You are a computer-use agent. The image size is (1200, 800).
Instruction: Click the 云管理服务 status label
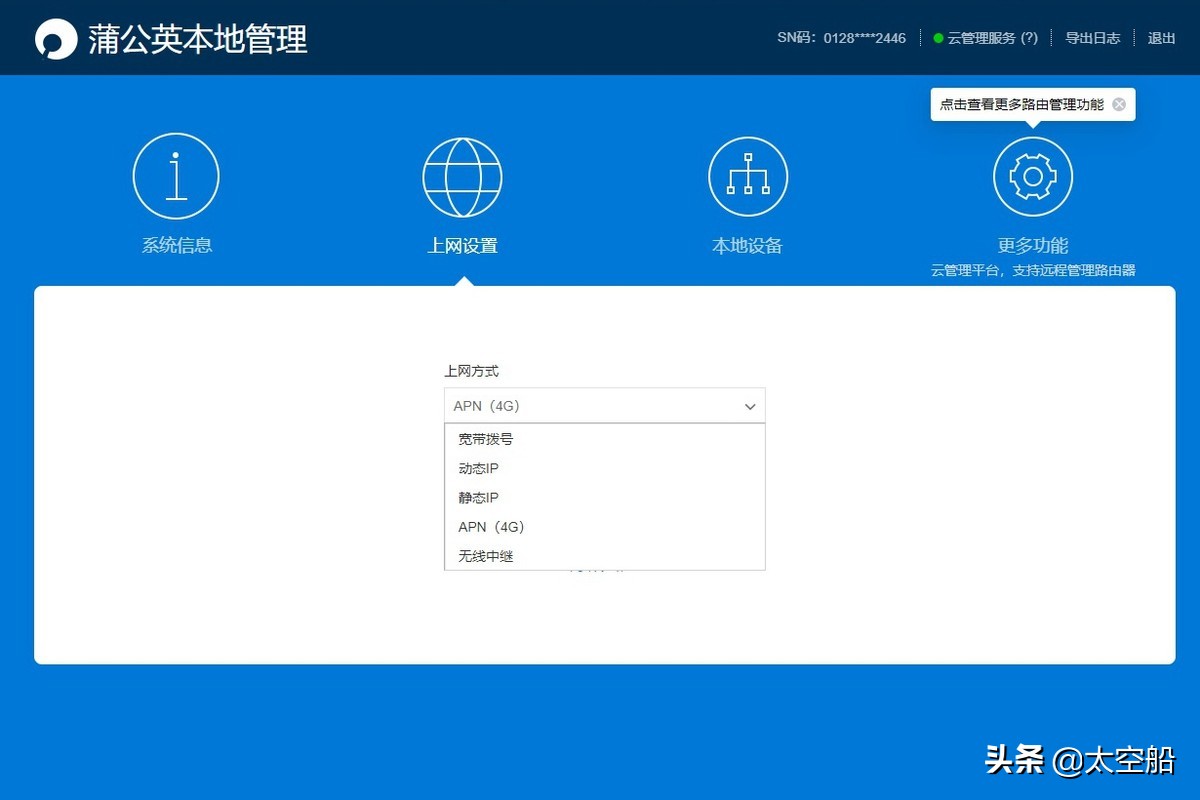point(983,38)
